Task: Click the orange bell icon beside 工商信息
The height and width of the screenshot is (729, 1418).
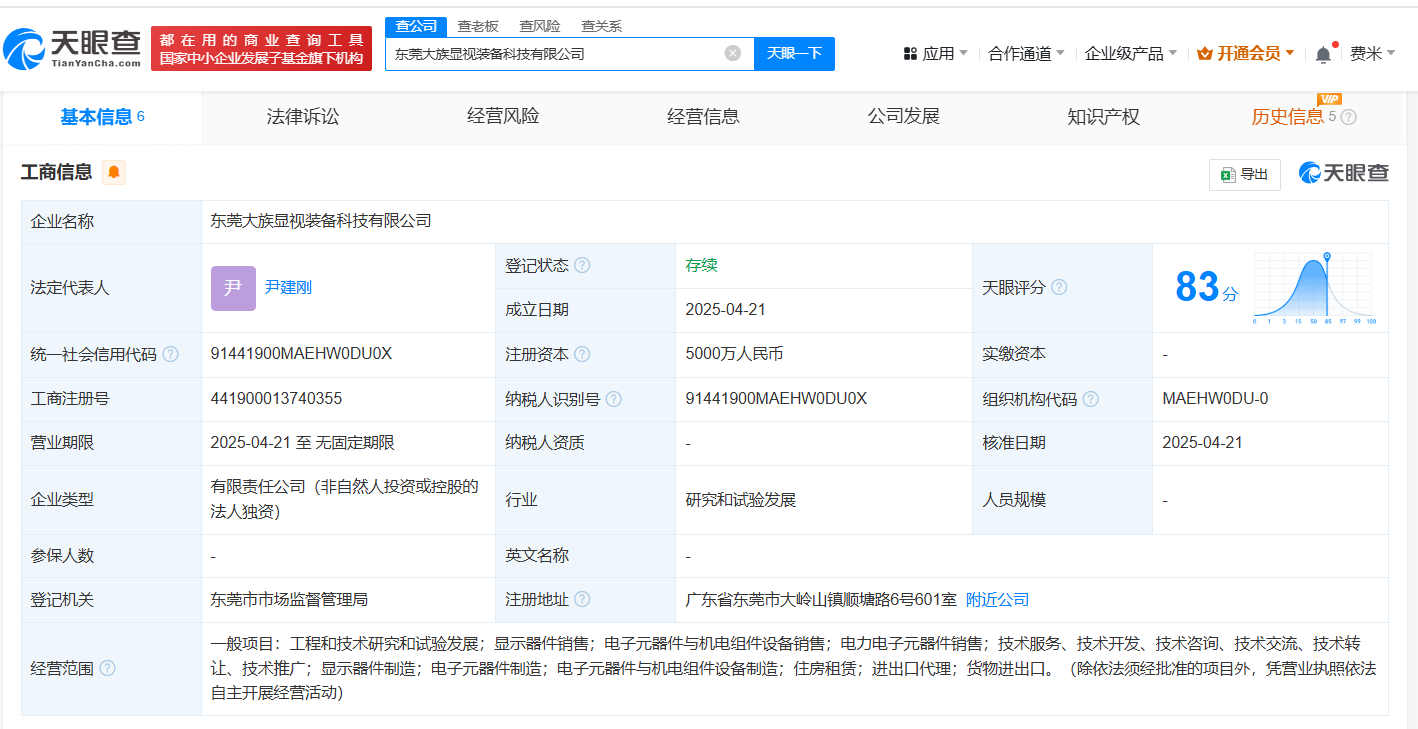Action: 112,172
